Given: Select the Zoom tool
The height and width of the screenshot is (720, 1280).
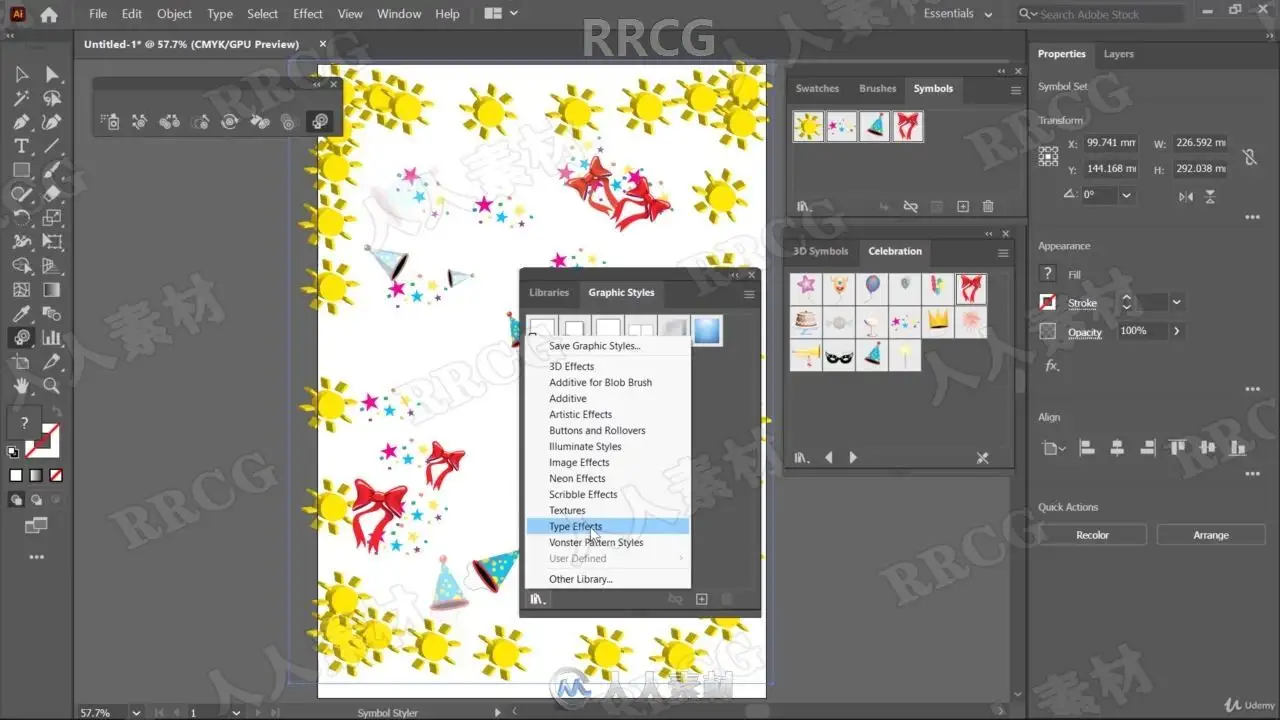Looking at the screenshot, I should 52,386.
